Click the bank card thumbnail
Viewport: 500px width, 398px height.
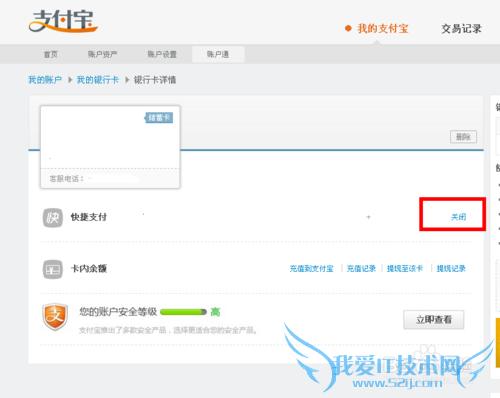tap(110, 147)
